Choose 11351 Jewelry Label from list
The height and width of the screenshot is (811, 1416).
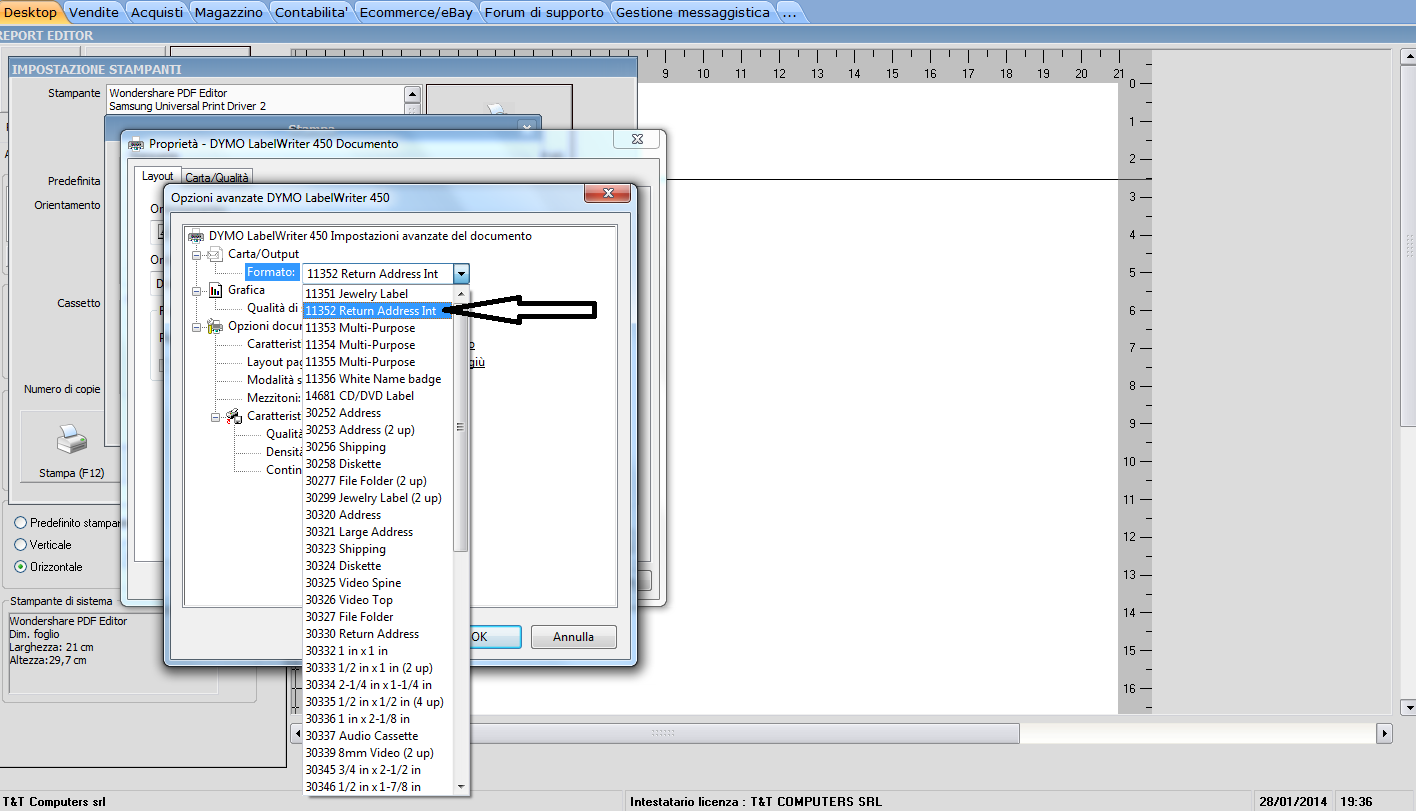(378, 294)
